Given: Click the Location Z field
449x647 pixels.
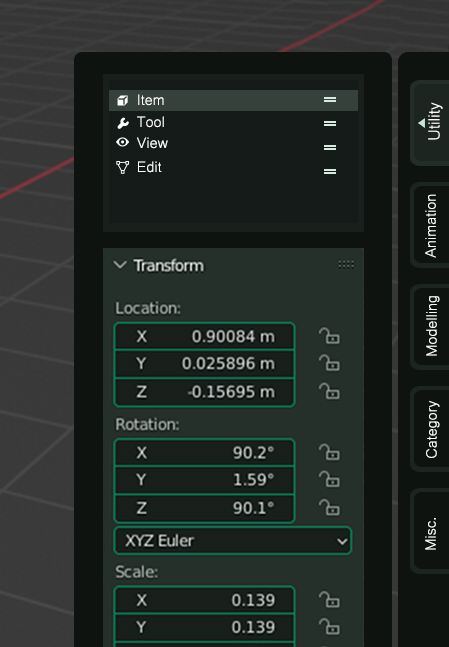Looking at the screenshot, I should click(x=204, y=392).
